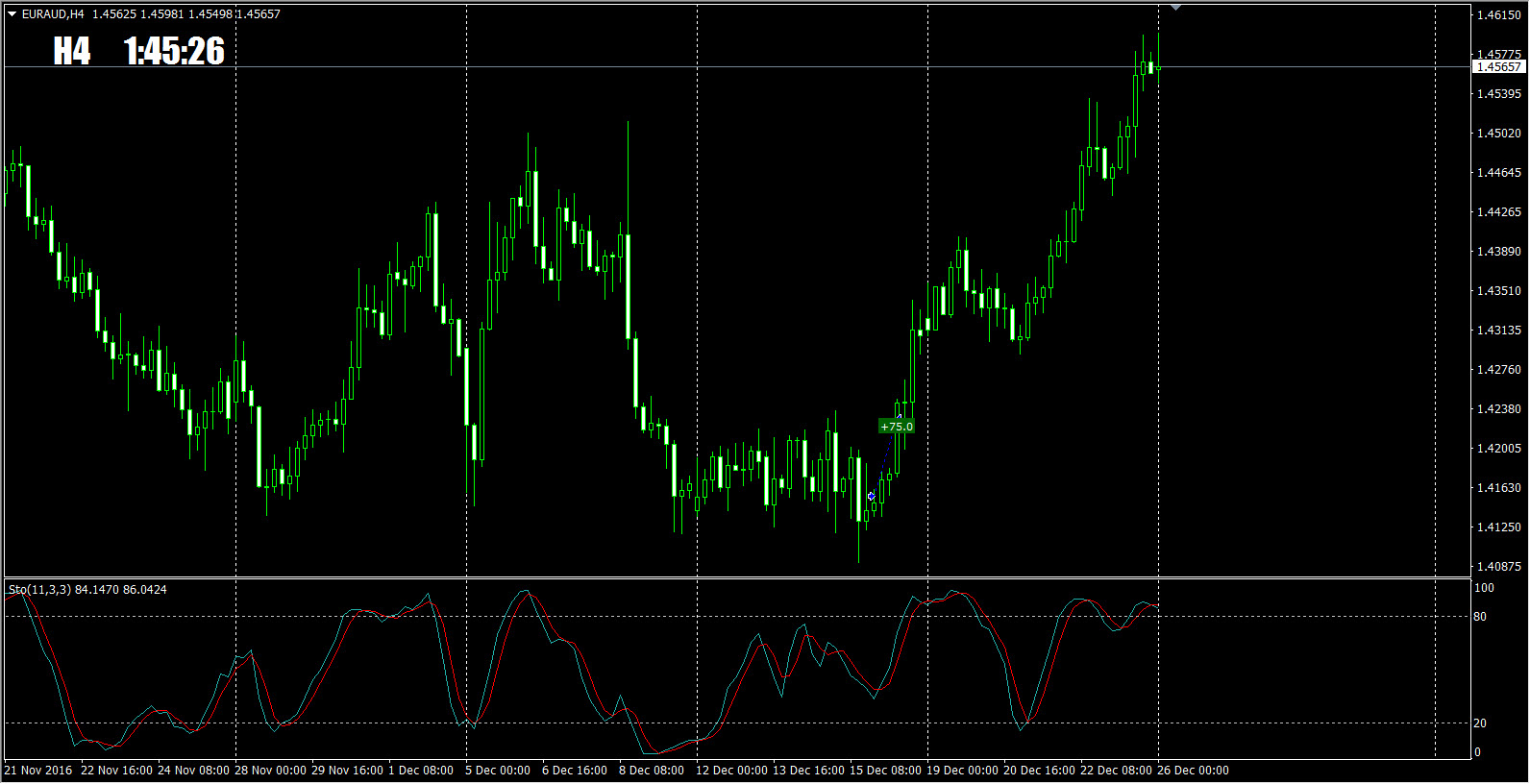Click the chart shift triangle marker at top
Screen dimensions: 1530x784
1175,8
